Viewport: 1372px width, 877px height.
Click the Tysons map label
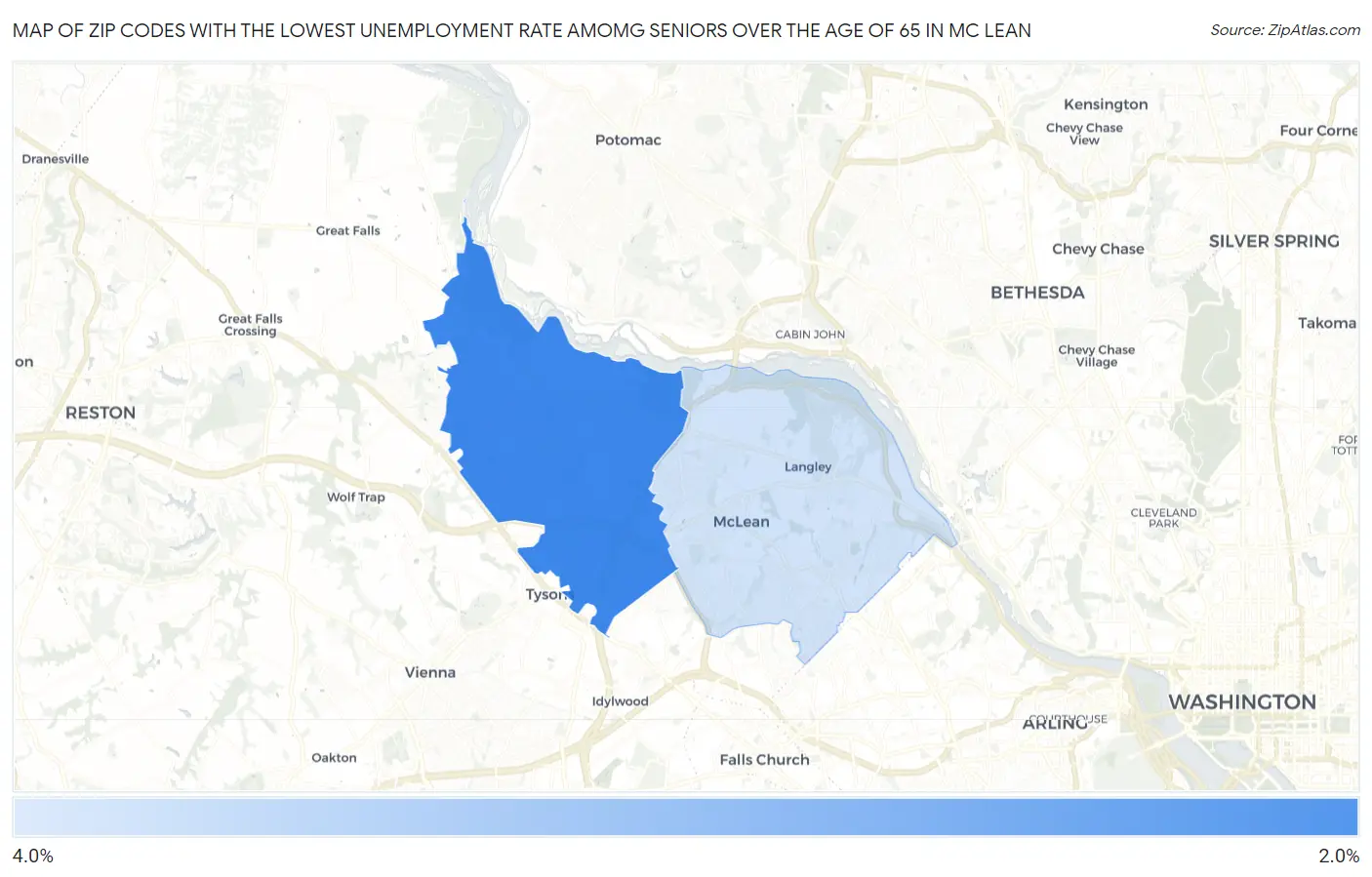coord(546,594)
